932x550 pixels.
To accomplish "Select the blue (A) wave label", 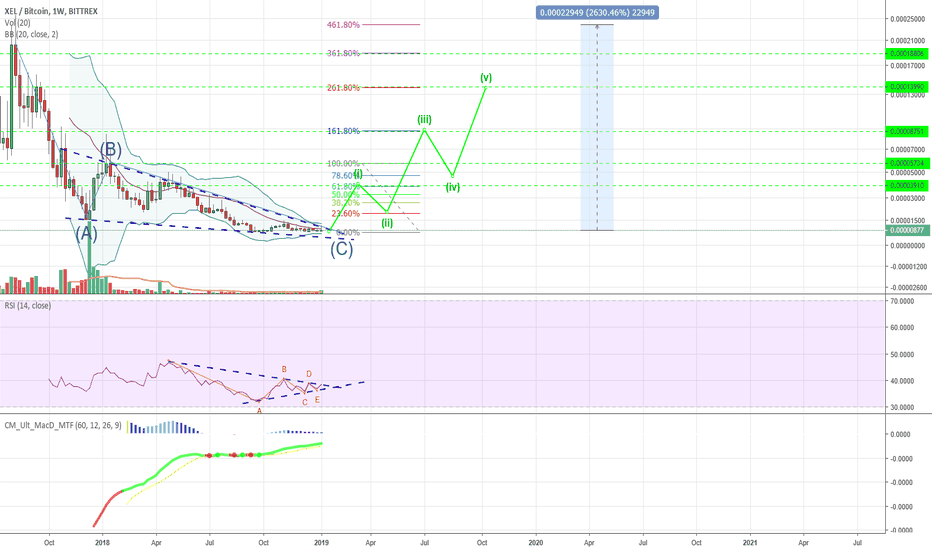I will click(86, 233).
